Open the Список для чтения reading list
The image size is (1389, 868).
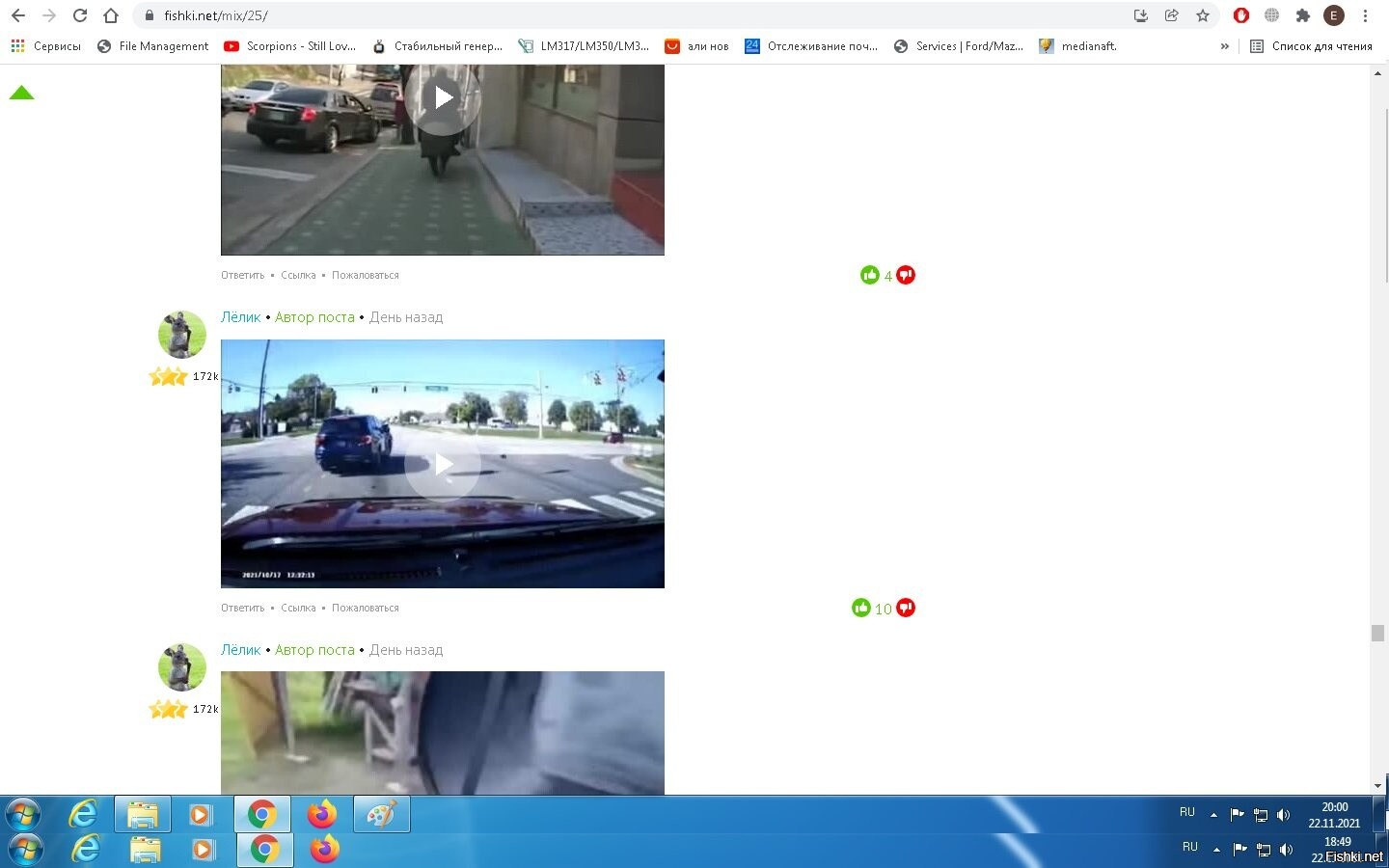click(x=1311, y=45)
